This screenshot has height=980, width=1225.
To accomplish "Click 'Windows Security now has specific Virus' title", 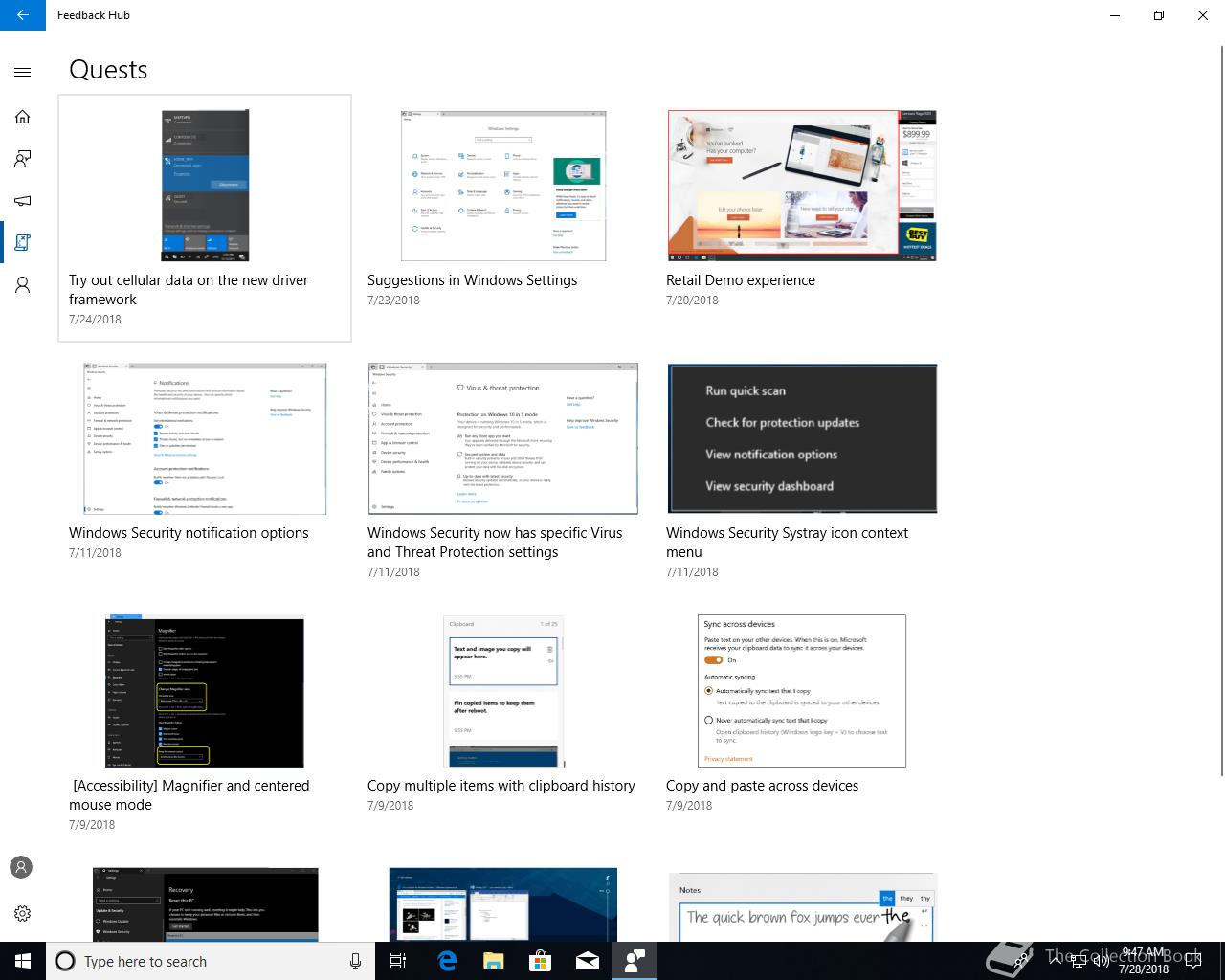I will (495, 533).
